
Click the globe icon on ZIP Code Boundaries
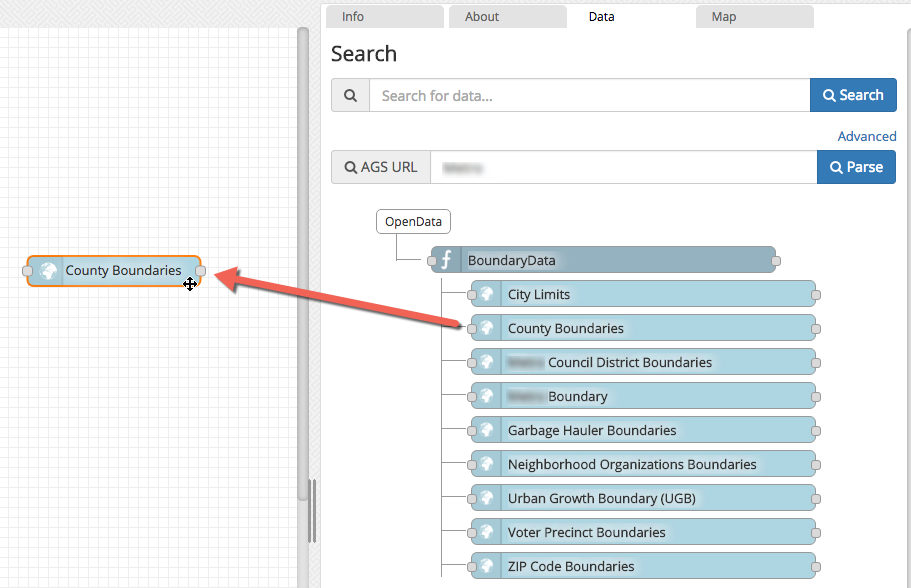click(486, 566)
